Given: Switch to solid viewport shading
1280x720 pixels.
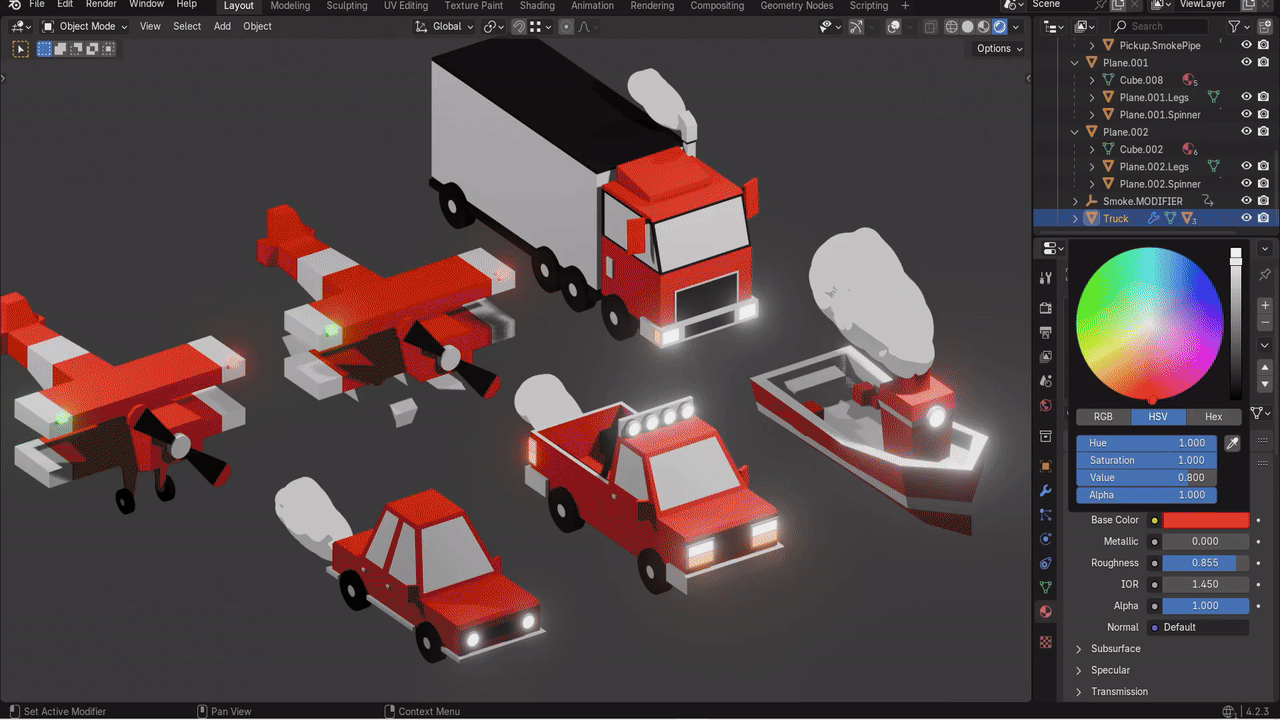Looking at the screenshot, I should pos(967,27).
